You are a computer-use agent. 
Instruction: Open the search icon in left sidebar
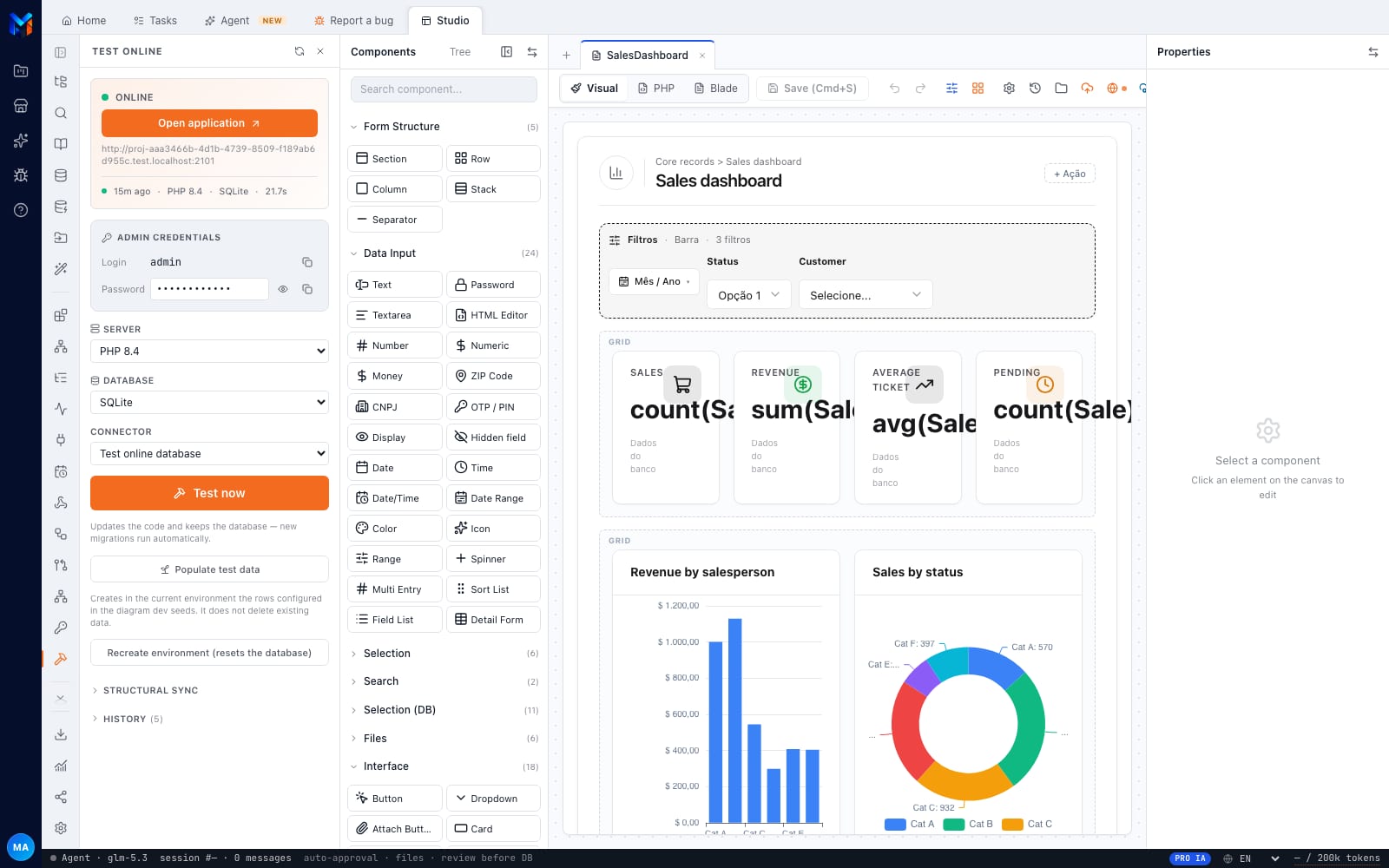[61, 113]
